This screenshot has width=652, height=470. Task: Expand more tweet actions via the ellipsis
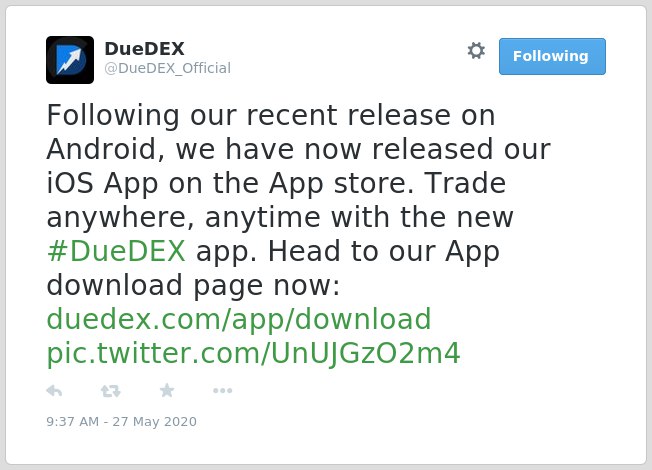tap(222, 391)
